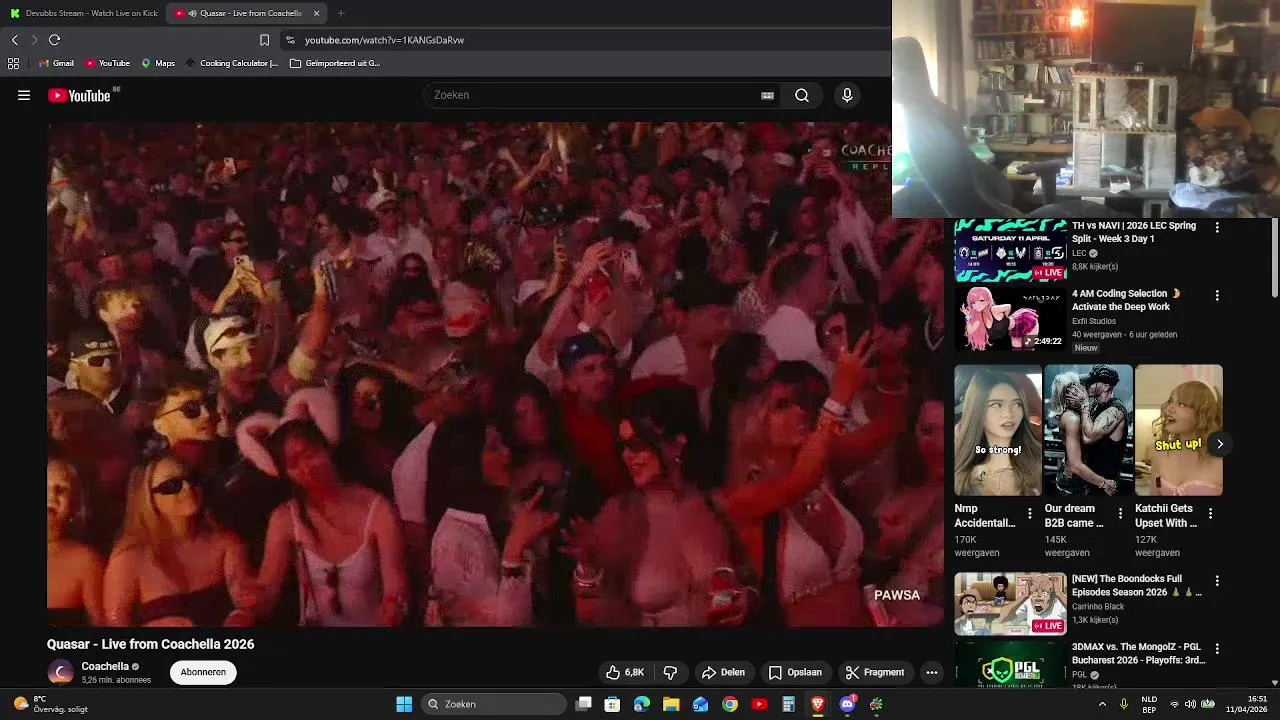This screenshot has height=720, width=1280.
Task: Open YouTube bookmark in bookmarks bar
Action: [107, 63]
